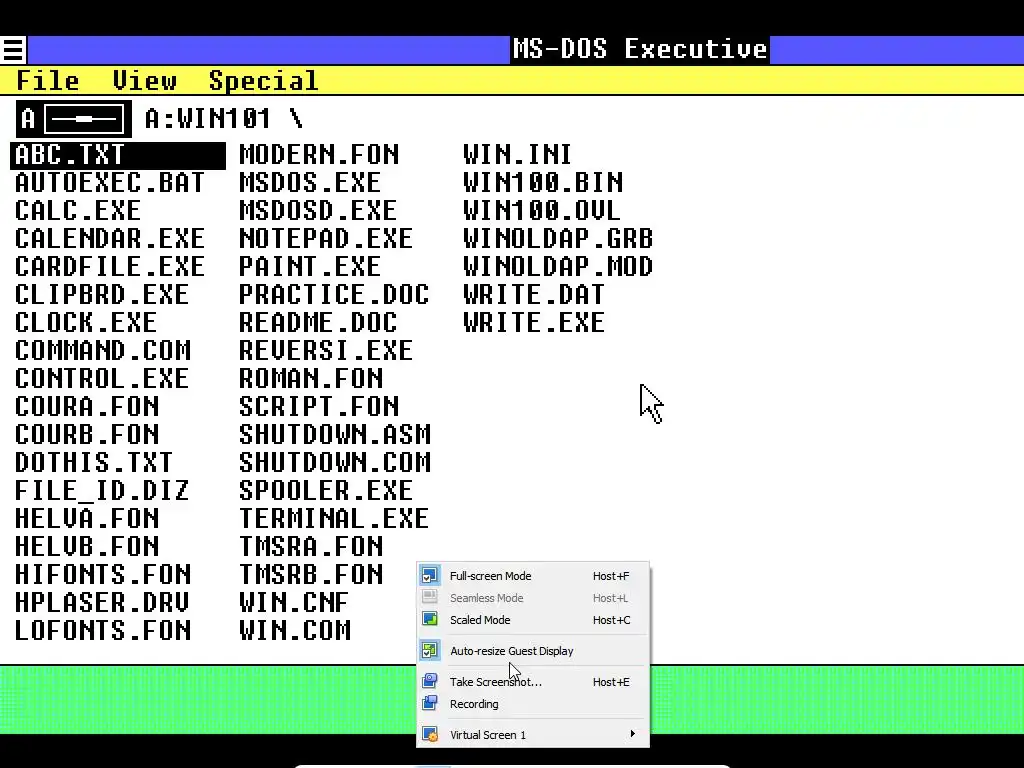Expand the Virtual Screen 1 submenu arrow
The height and width of the screenshot is (768, 1024).
pos(632,734)
